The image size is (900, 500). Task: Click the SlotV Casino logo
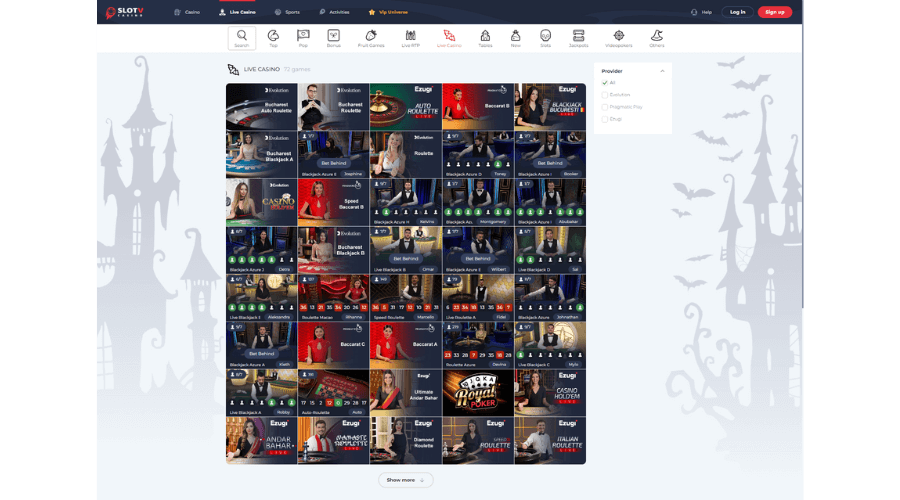(125, 12)
